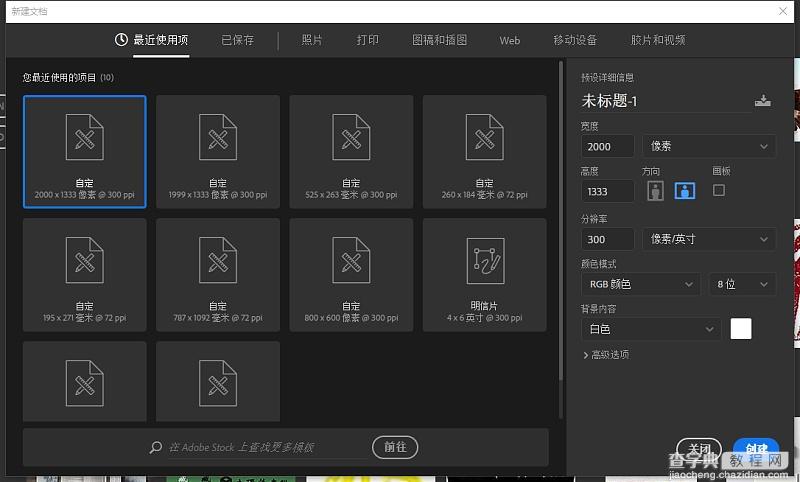Click the width field showing 2000
This screenshot has width=800, height=482.
pos(607,146)
